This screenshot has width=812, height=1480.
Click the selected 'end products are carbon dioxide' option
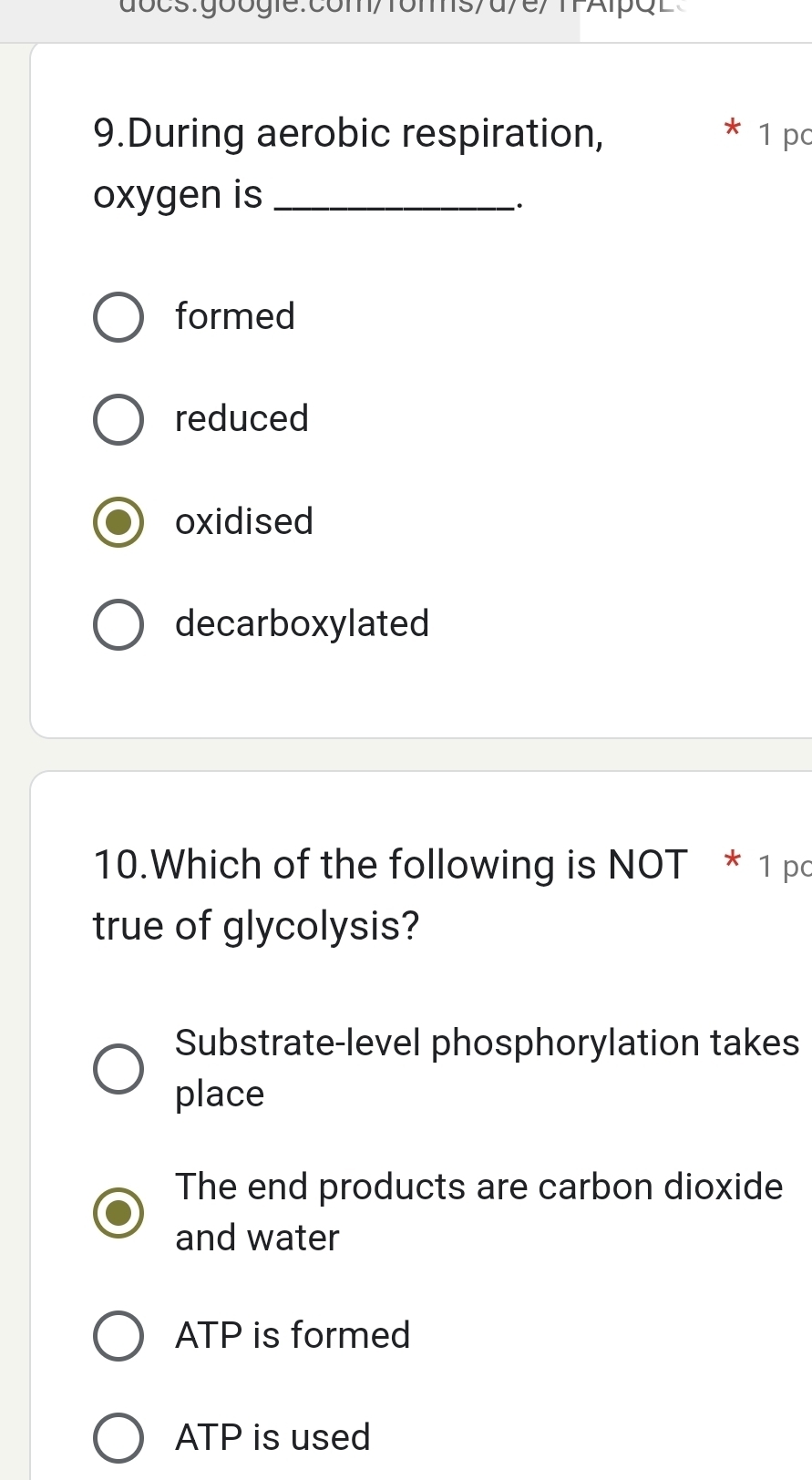tap(118, 1212)
